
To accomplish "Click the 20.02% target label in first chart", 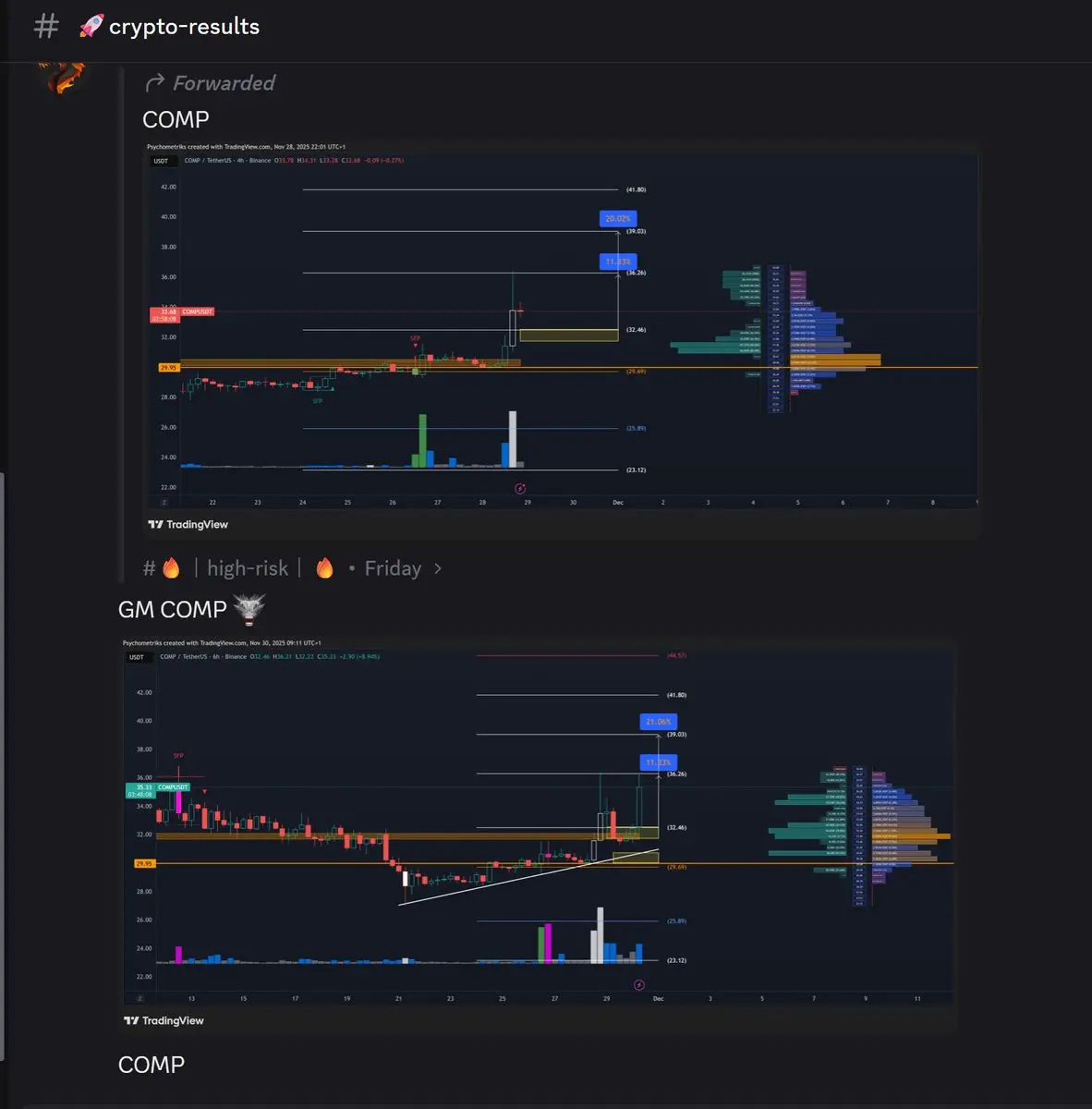I will 617,218.
